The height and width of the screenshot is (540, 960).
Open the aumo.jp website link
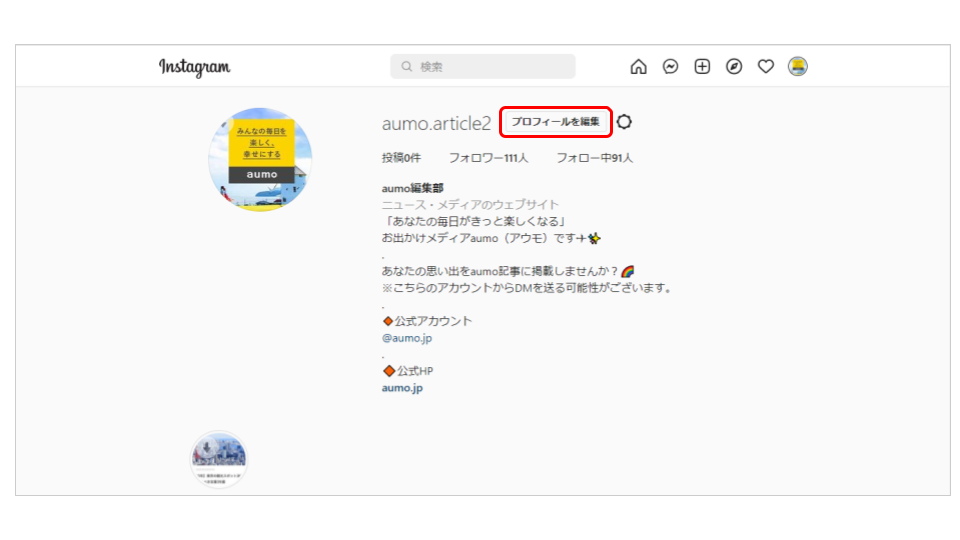pos(402,388)
